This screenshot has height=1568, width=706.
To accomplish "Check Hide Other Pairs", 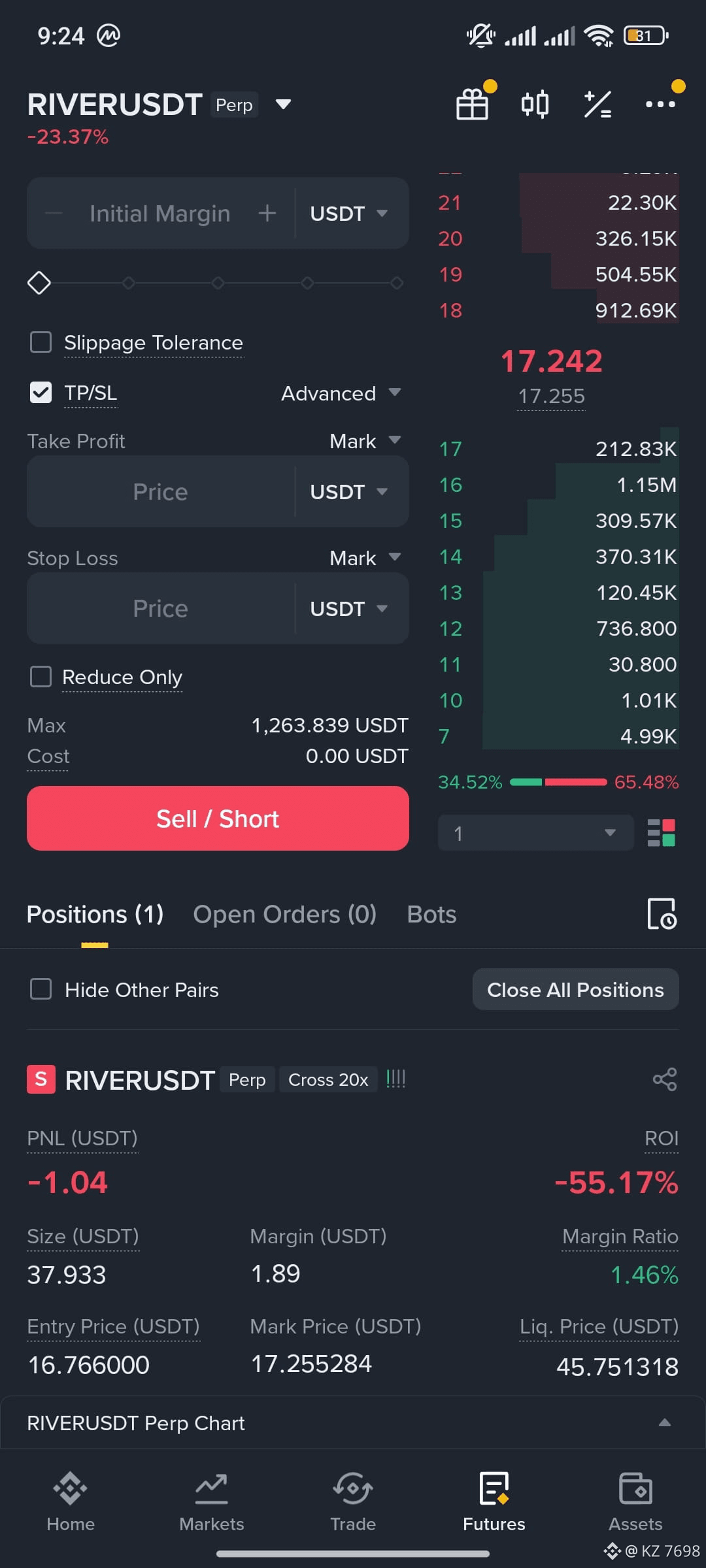I will (41, 989).
